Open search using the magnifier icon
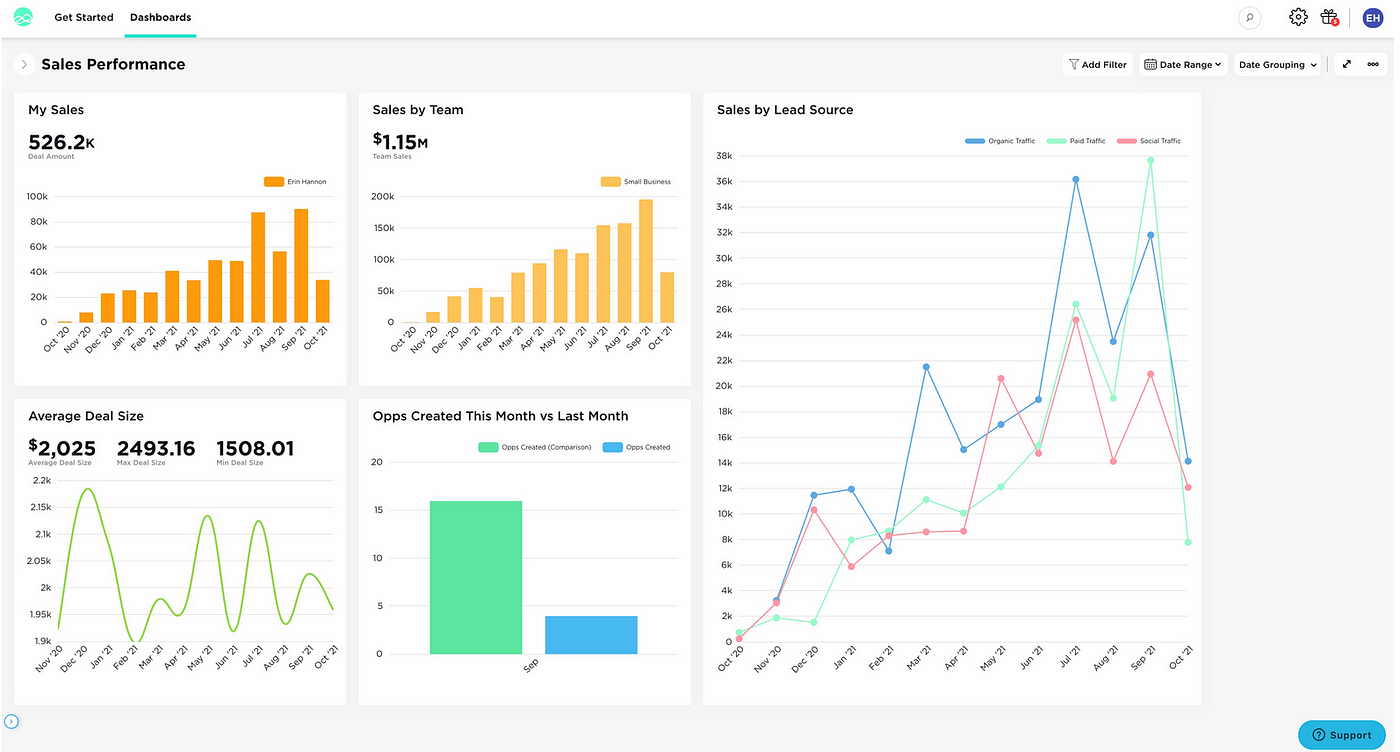The image size is (1400, 752). coord(1249,17)
